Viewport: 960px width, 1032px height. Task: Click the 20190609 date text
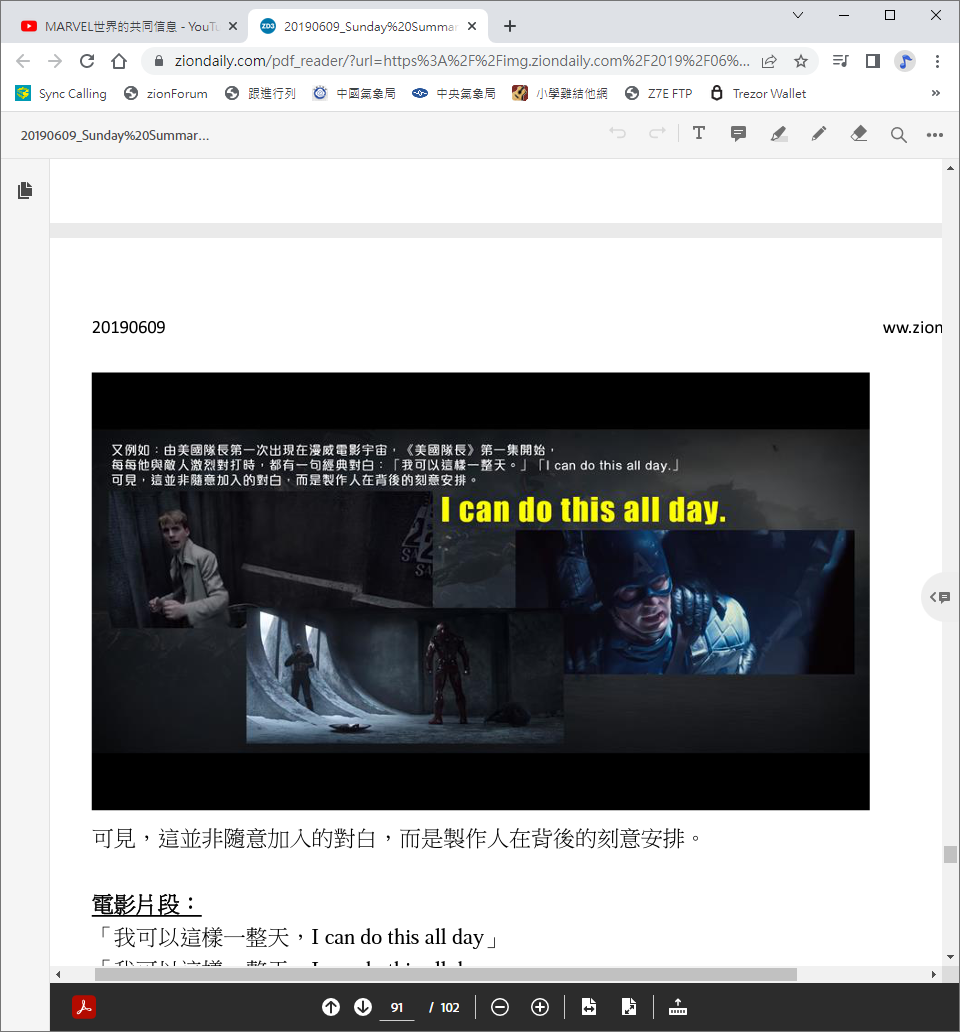pyautogui.click(x=128, y=327)
